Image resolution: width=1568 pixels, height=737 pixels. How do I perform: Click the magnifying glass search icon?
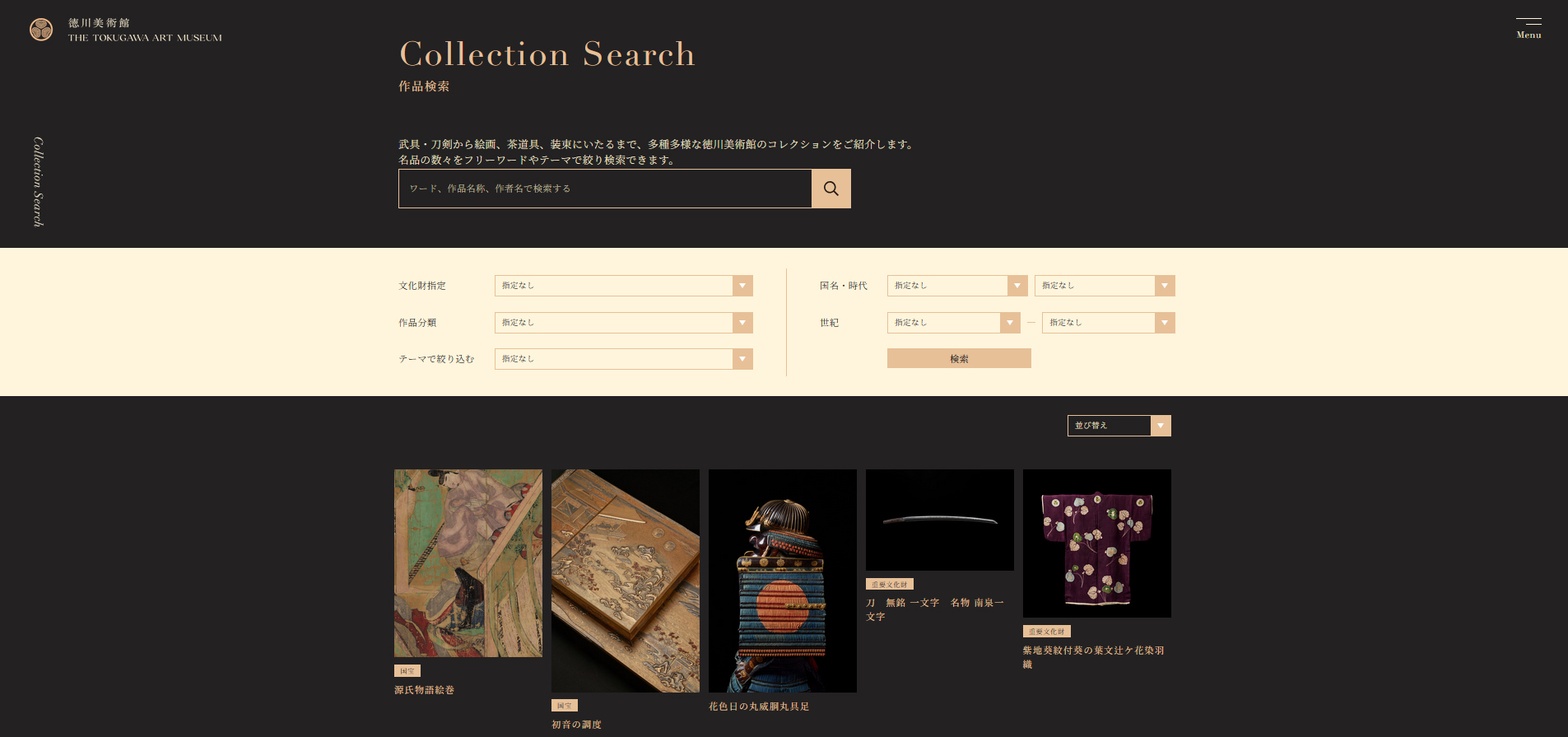tap(831, 189)
